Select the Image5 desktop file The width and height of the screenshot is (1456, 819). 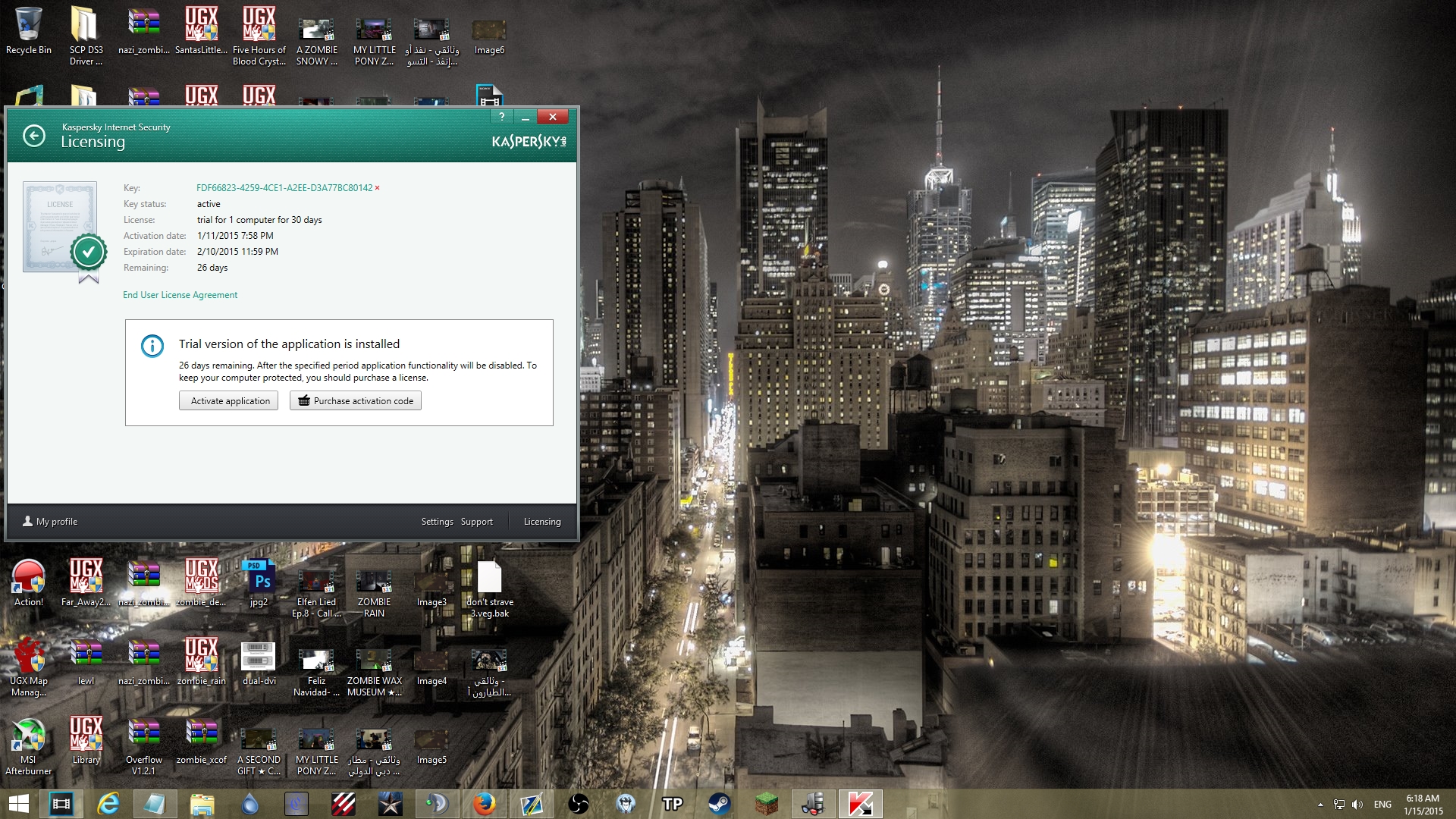click(x=431, y=746)
